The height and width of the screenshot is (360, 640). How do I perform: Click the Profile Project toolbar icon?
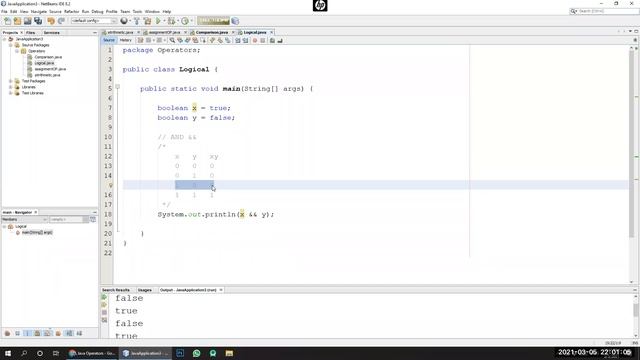click(185, 21)
